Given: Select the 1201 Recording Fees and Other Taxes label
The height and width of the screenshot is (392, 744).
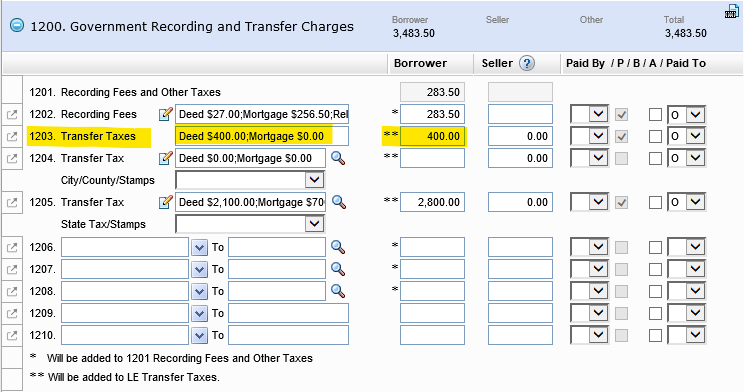Looking at the screenshot, I should pos(125,92).
